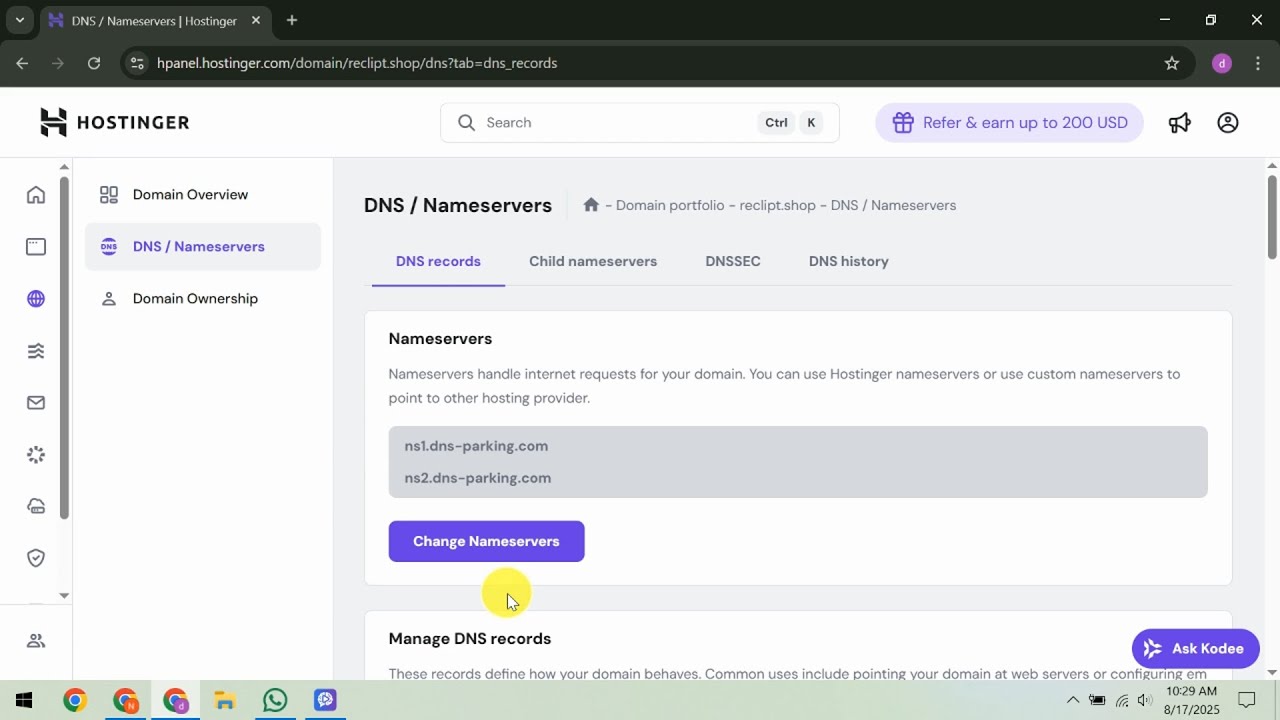The width and height of the screenshot is (1280, 720).
Task: Open Domain portfolio breadcrumb link
Action: [x=670, y=205]
